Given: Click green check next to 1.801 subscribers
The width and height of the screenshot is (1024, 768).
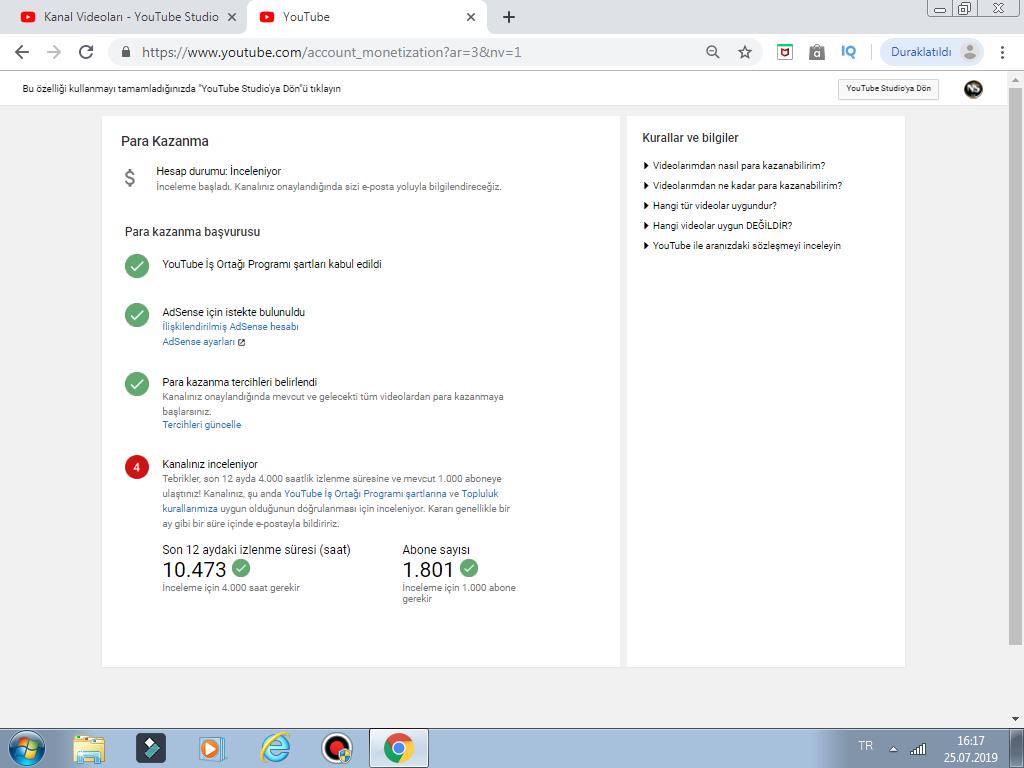Looking at the screenshot, I should (x=469, y=568).
